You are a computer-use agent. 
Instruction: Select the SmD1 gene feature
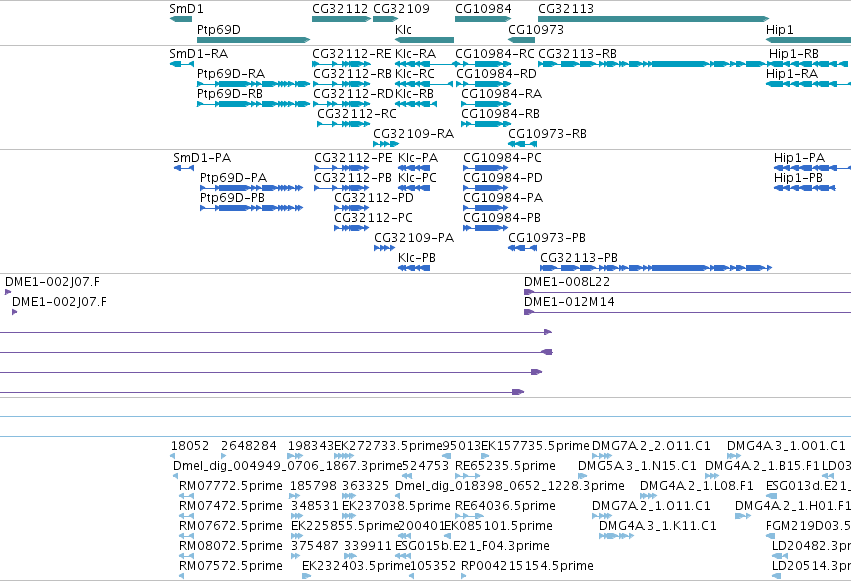point(181,19)
